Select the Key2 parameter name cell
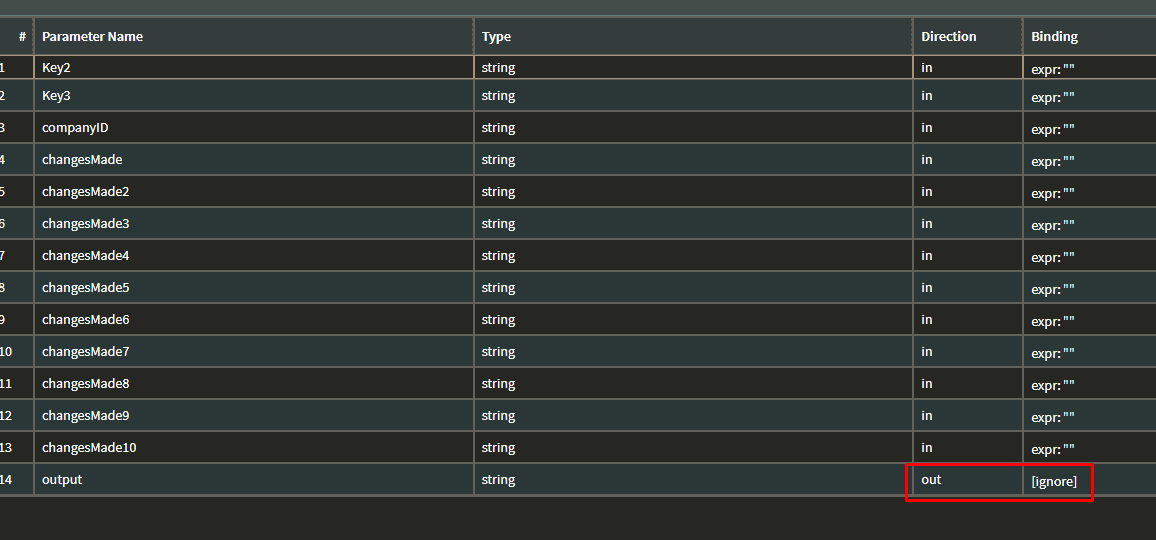Image resolution: width=1156 pixels, height=540 pixels. [254, 67]
